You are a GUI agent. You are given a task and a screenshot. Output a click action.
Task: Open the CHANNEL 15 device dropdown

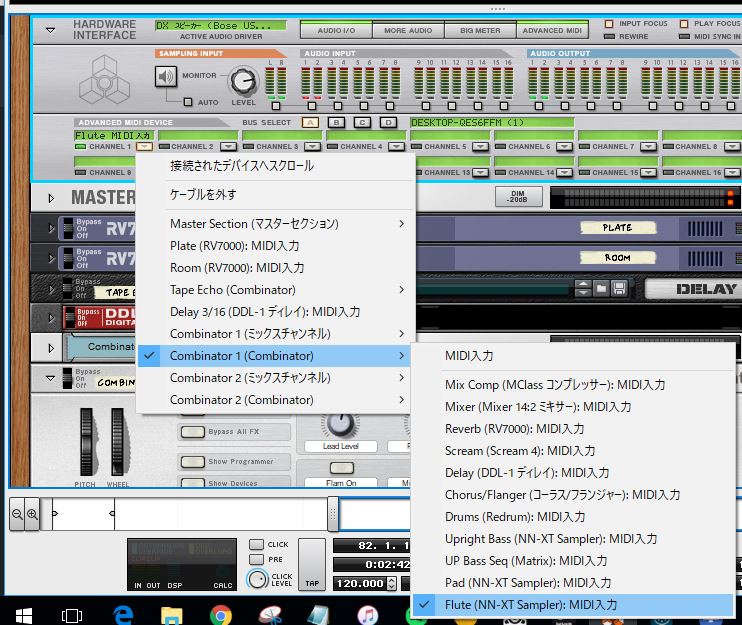pos(648,173)
